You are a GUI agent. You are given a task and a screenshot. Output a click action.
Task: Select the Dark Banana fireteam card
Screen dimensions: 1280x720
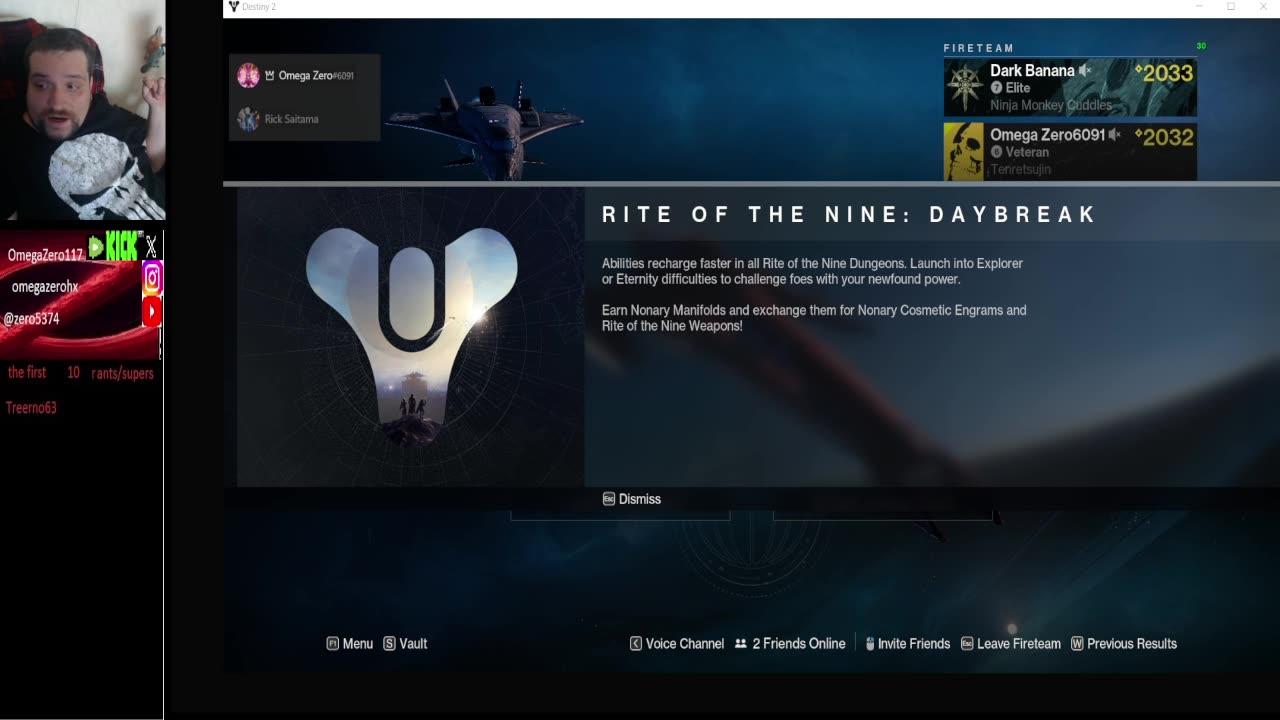pyautogui.click(x=1070, y=87)
